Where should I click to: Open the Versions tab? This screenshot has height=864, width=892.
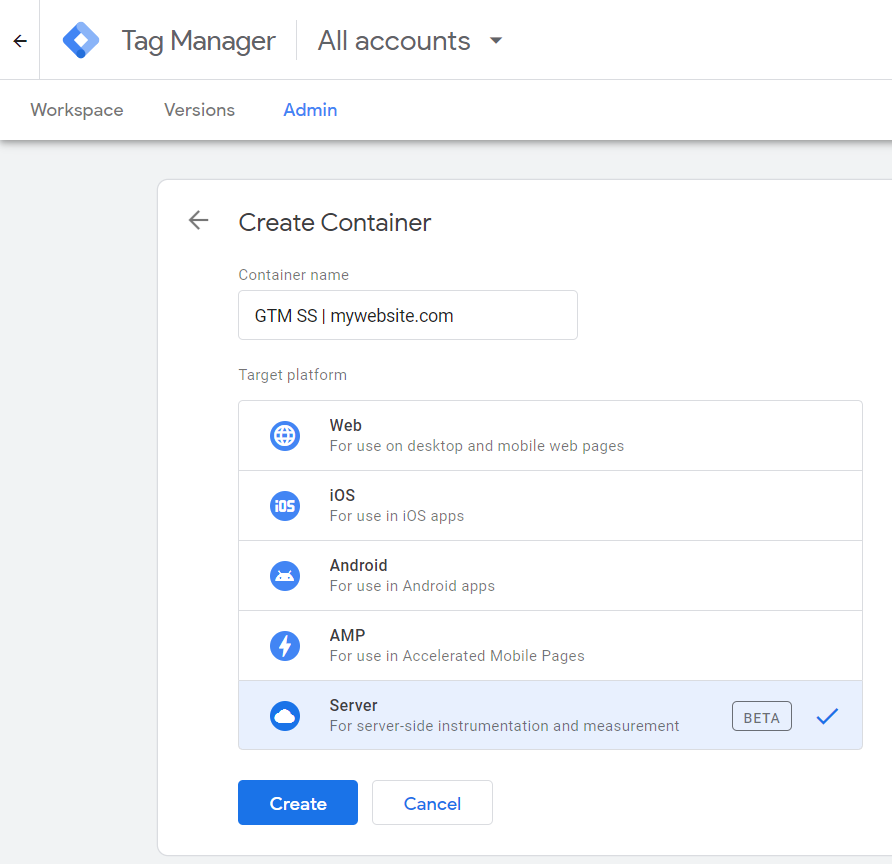tap(199, 110)
